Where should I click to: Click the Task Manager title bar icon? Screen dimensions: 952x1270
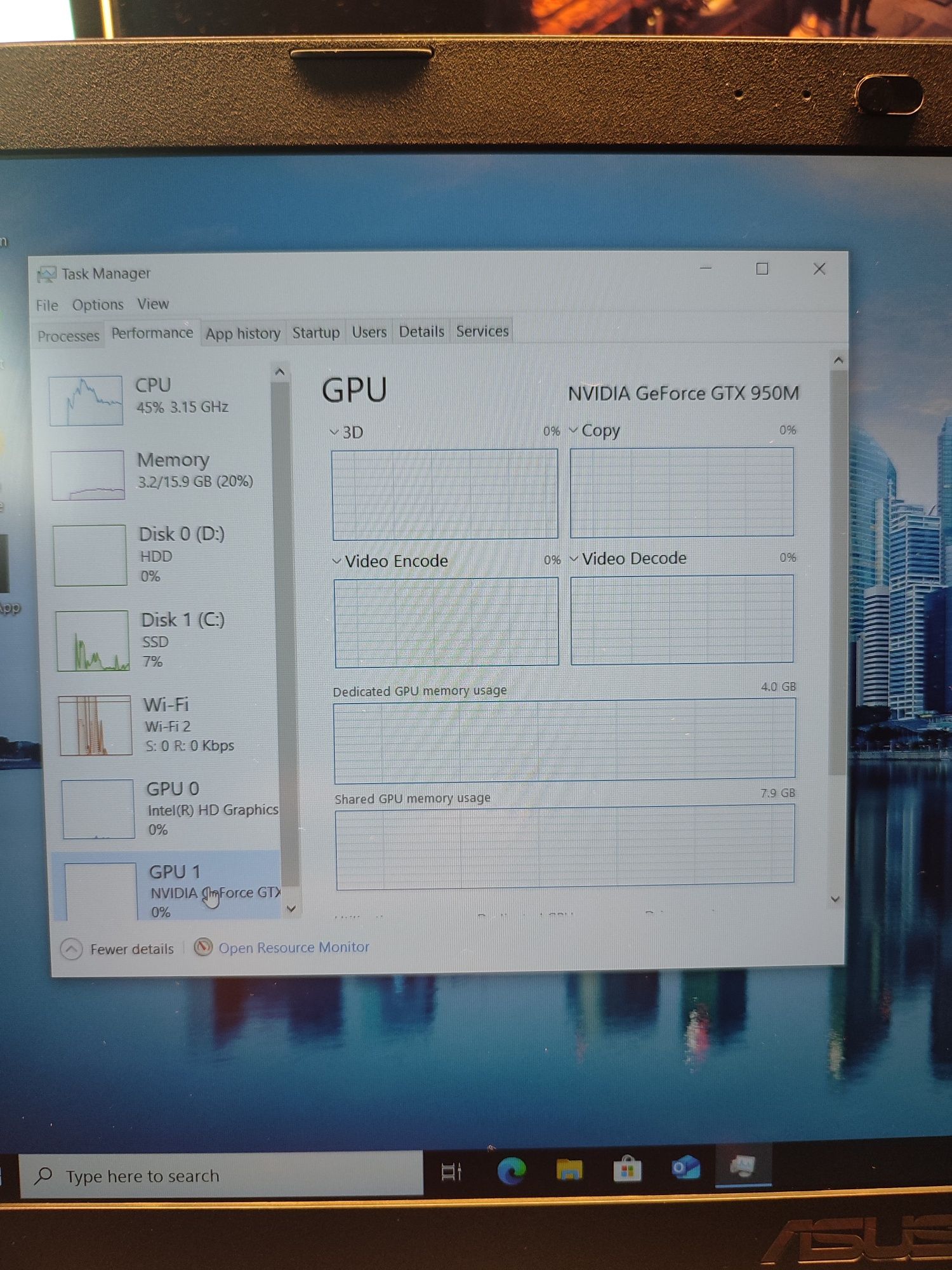click(46, 274)
